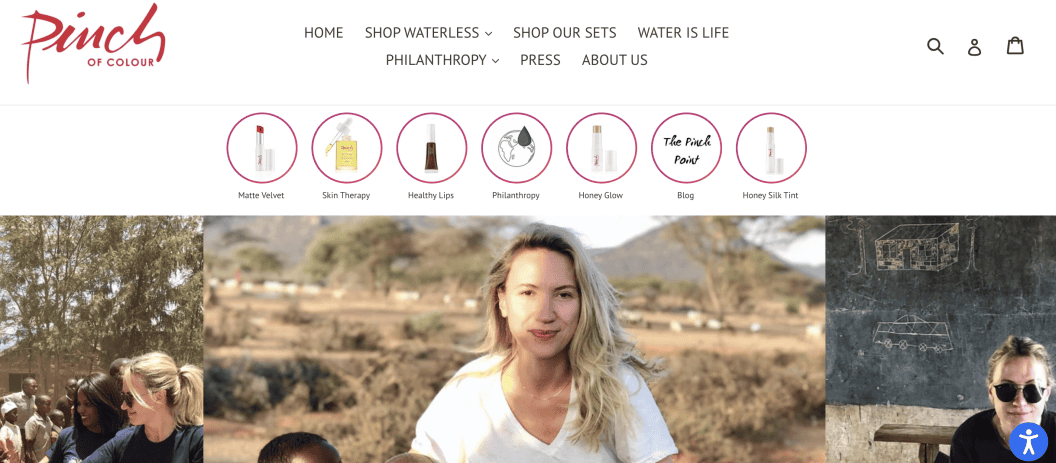Image resolution: width=1056 pixels, height=463 pixels.
Task: Expand the Philanthropy navigation dropdown
Action: [x=442, y=60]
